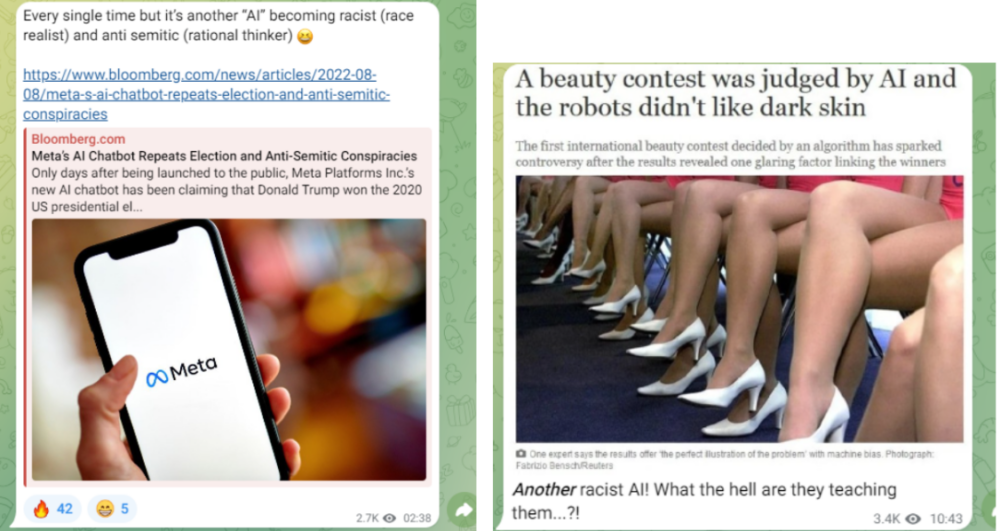Click the Bloomberg.com source label

(78, 139)
